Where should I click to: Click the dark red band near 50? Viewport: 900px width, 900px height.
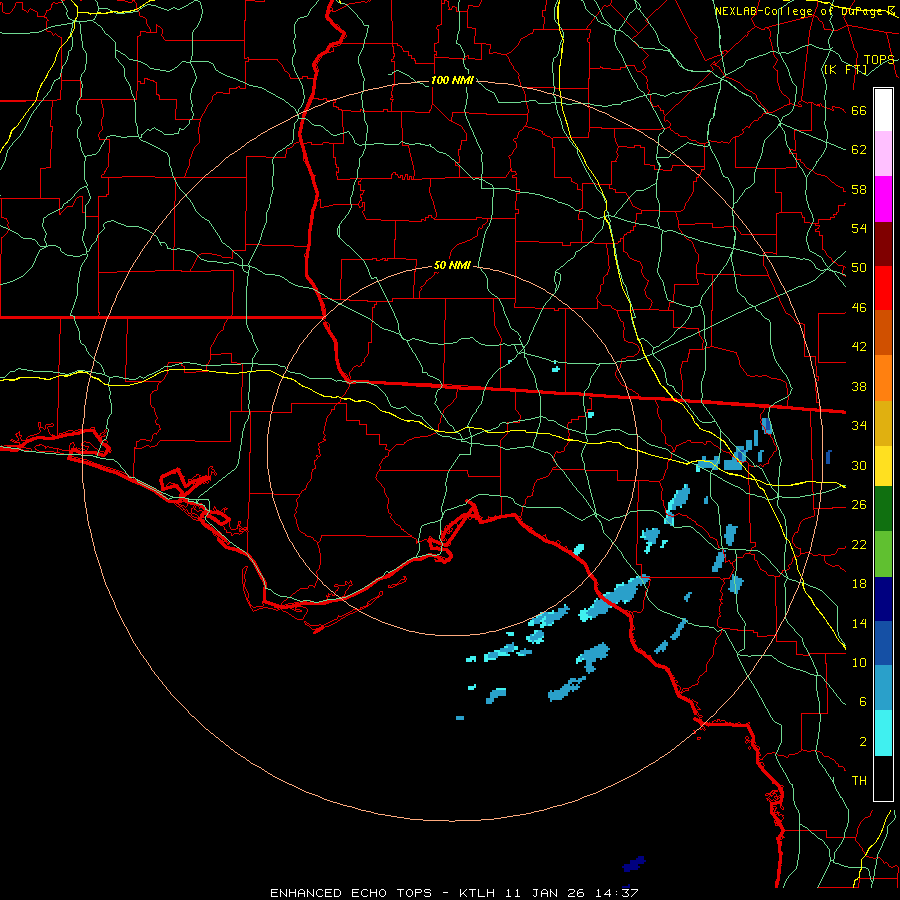click(883, 244)
